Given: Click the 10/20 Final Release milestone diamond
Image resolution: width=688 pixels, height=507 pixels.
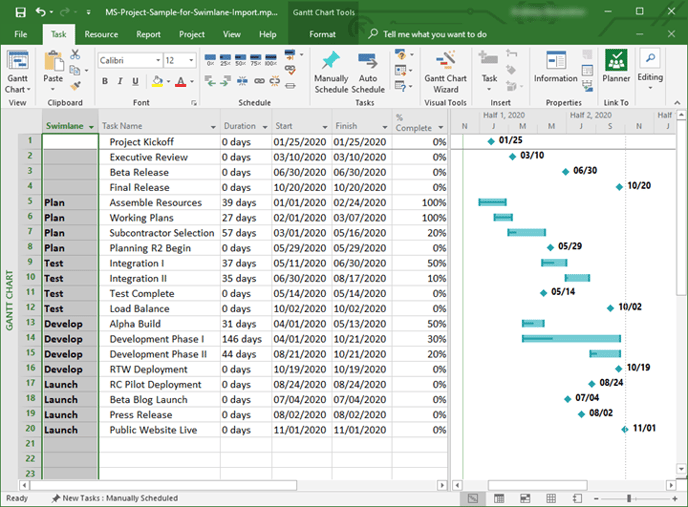Looking at the screenshot, I should tap(619, 187).
